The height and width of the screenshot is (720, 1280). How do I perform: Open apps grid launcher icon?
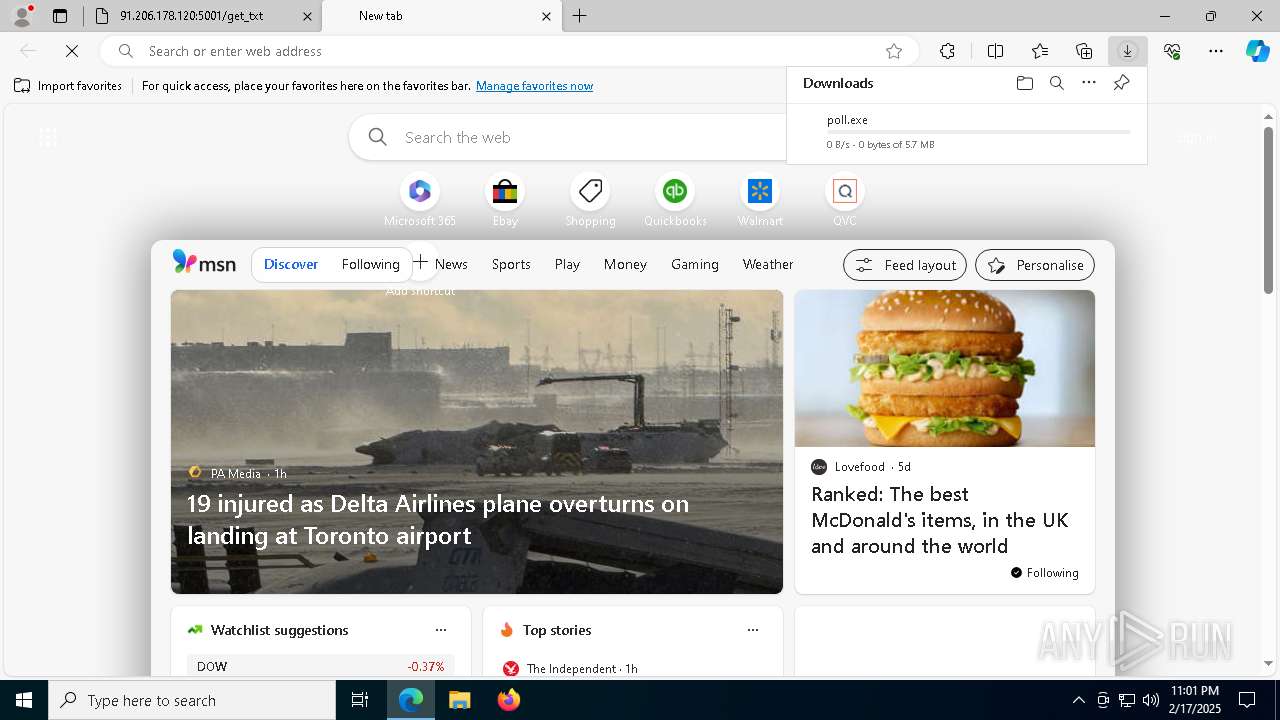[47, 138]
